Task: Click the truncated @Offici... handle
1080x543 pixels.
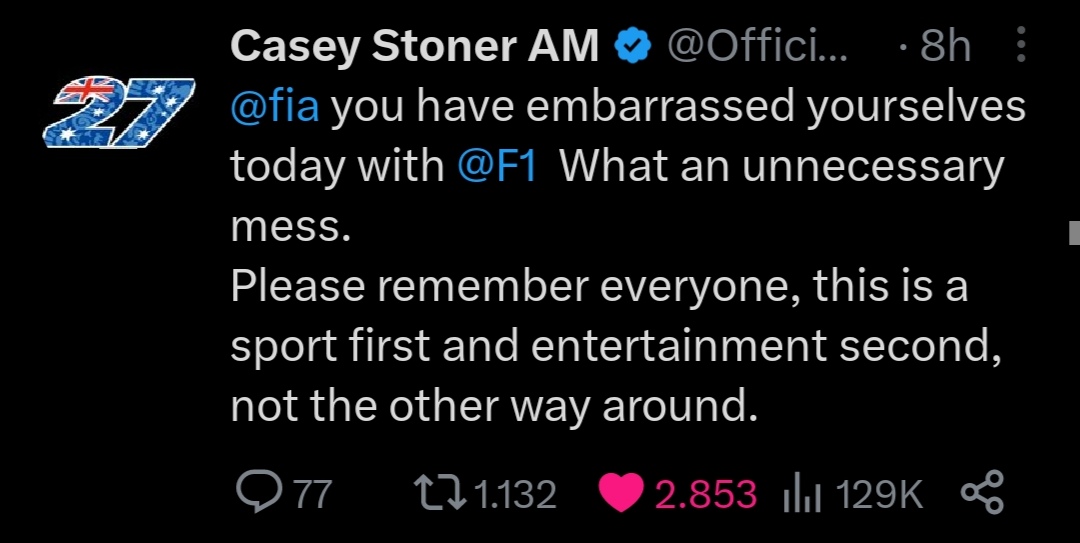Action: [x=757, y=47]
